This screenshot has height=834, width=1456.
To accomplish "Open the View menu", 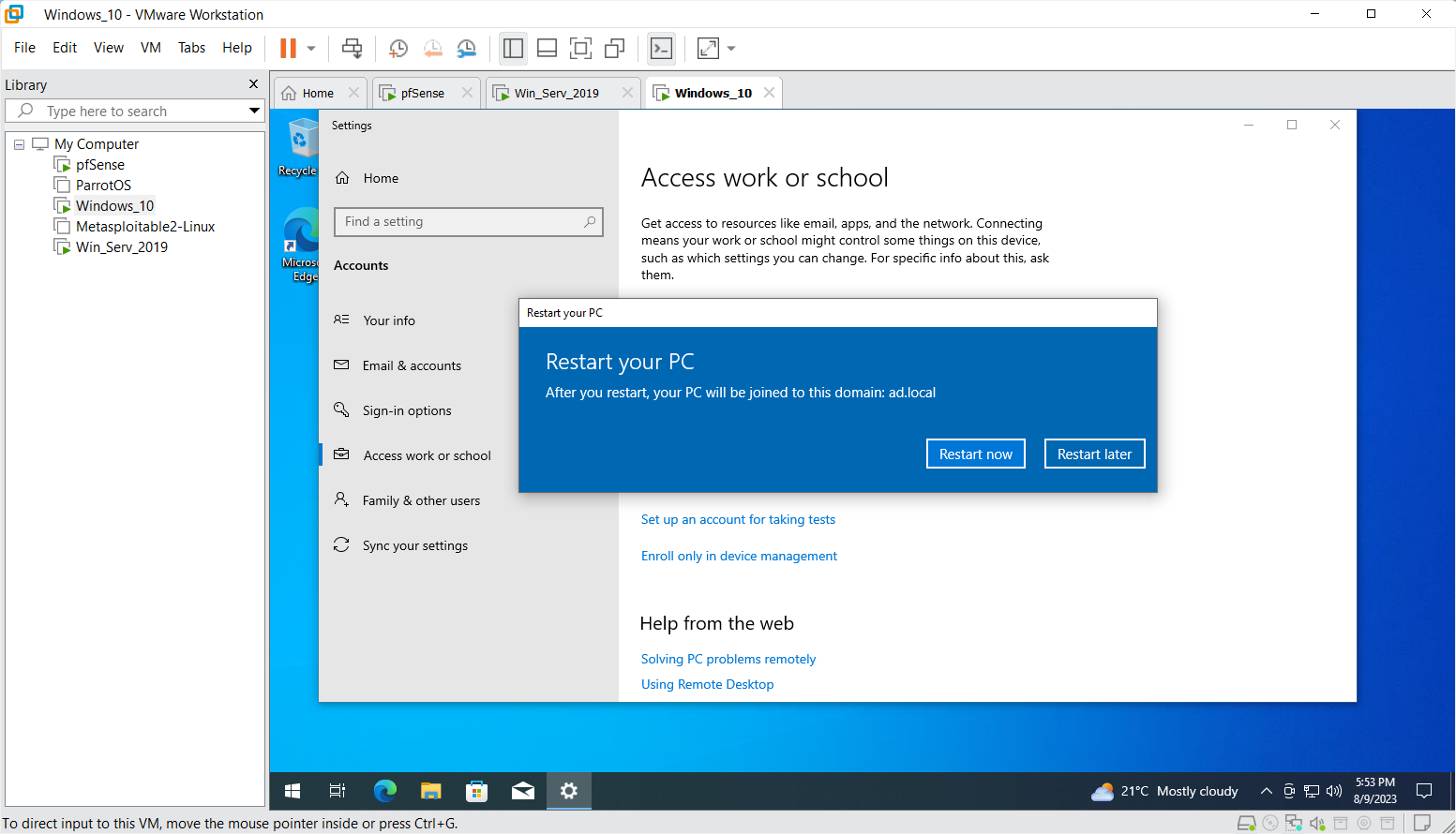I will point(109,48).
